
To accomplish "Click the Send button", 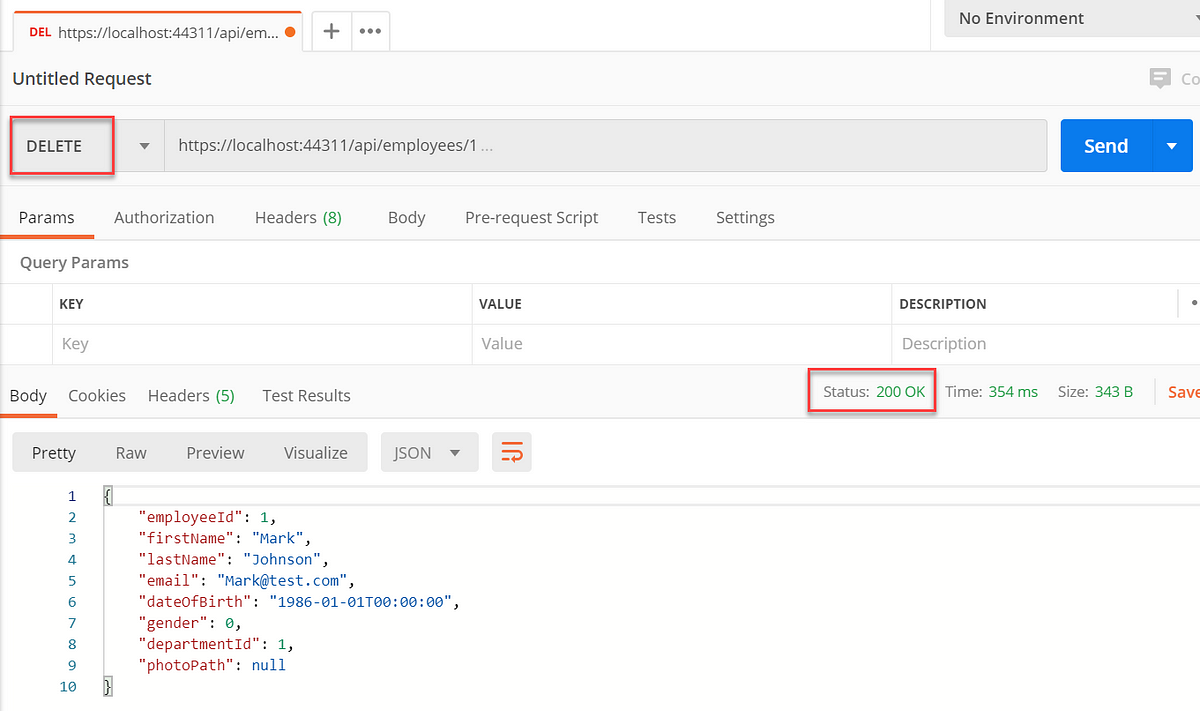I will point(1106,146).
